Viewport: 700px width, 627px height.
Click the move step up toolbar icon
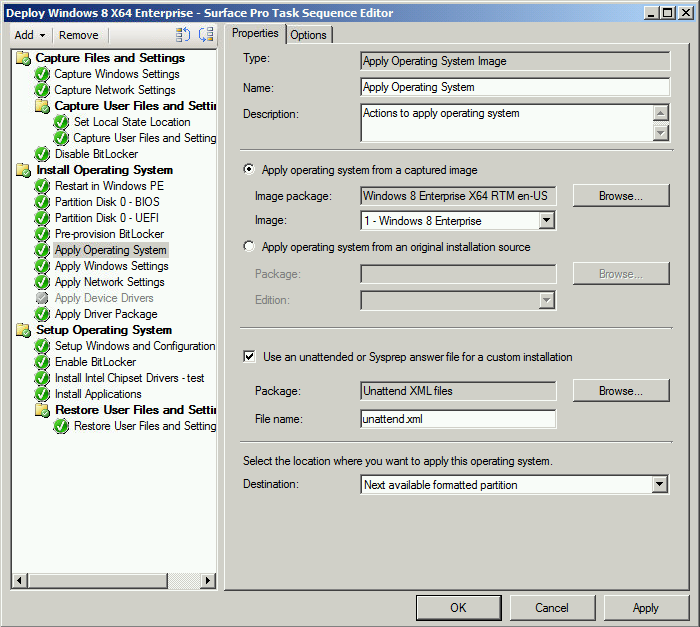tap(183, 34)
